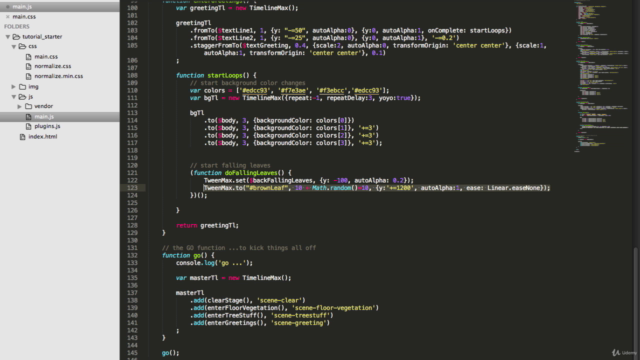Expand the vendor folder arrow
The image size is (640, 360).
click(20, 107)
